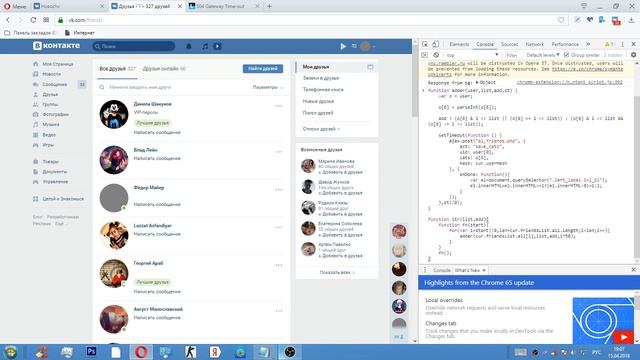This screenshot has height=360, width=640.
Task: Open the VK notifications bell
Action: click(189, 47)
